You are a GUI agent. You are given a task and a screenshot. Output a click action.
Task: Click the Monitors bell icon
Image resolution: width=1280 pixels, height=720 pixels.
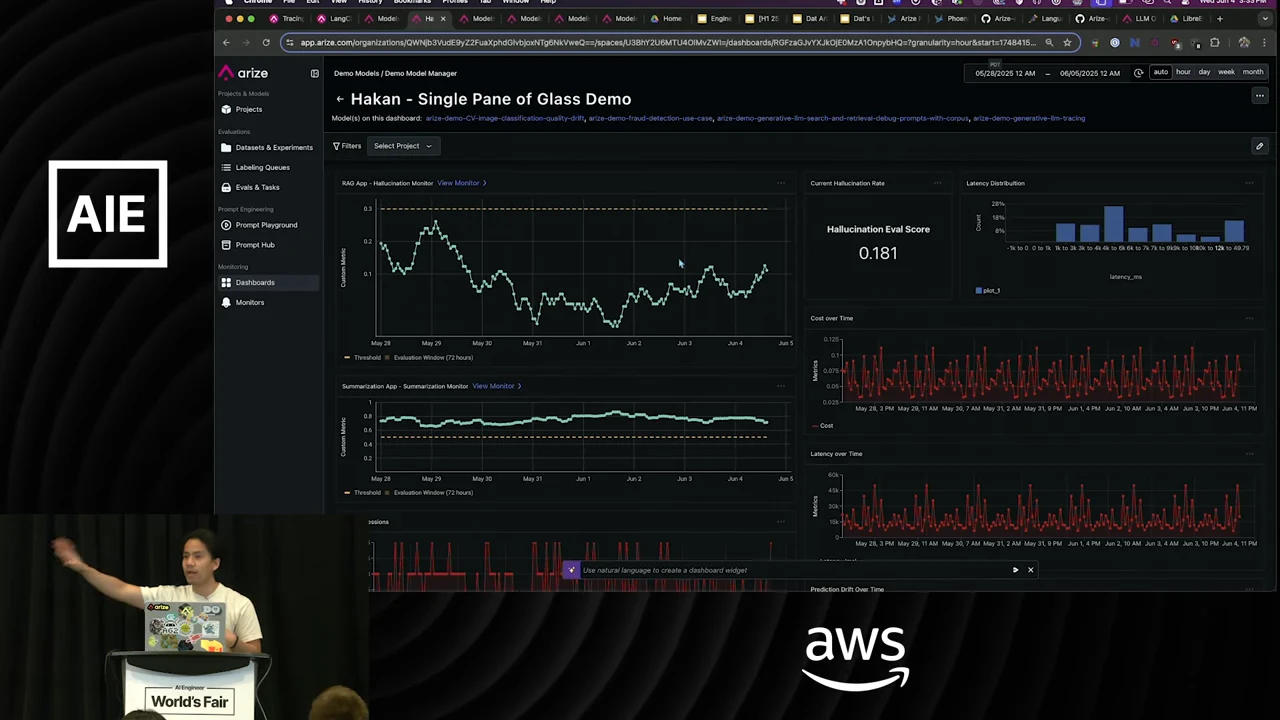point(226,302)
